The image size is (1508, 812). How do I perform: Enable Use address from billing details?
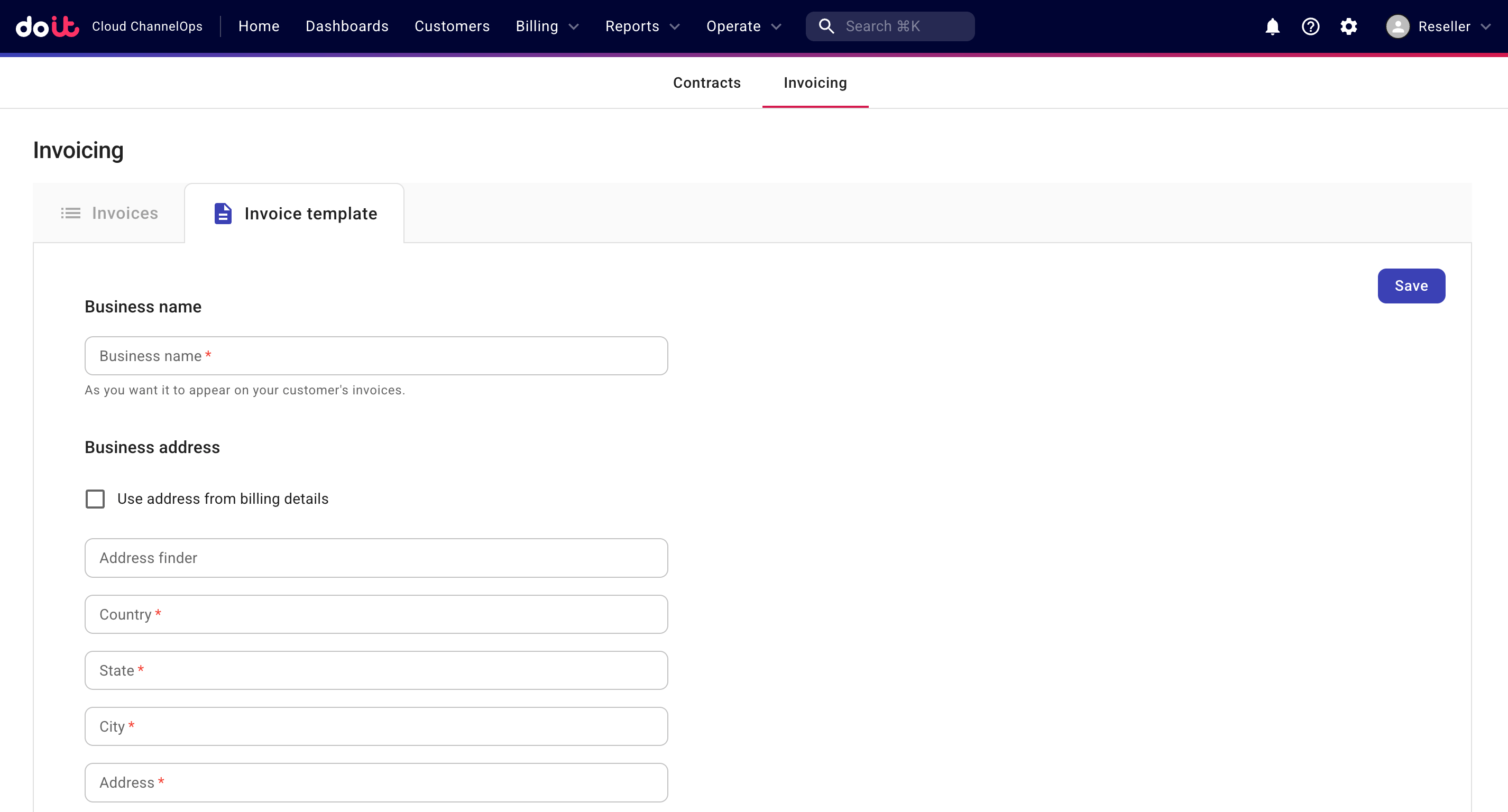pos(95,499)
